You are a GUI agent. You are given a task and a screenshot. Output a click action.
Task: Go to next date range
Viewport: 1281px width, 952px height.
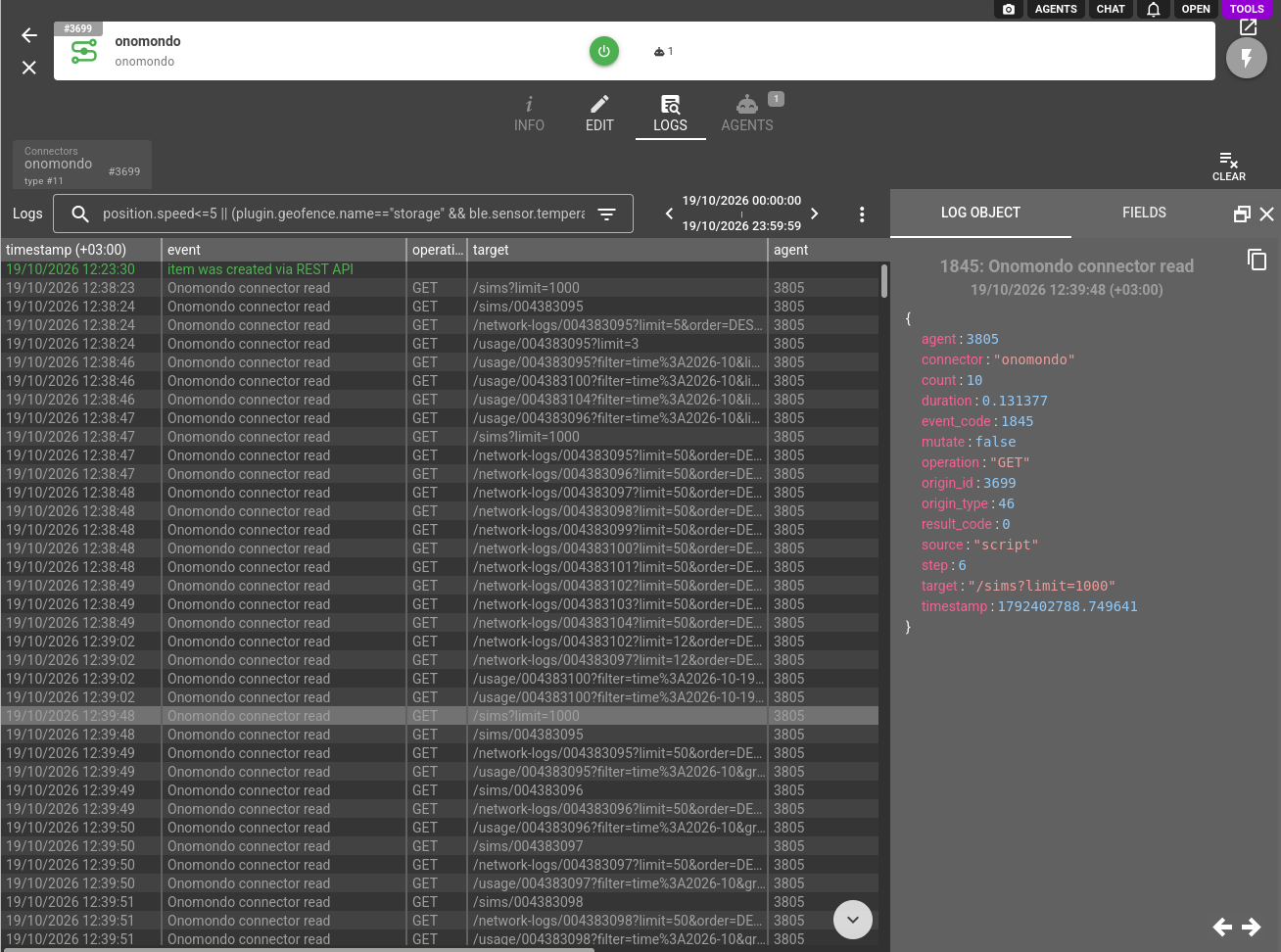pos(814,214)
